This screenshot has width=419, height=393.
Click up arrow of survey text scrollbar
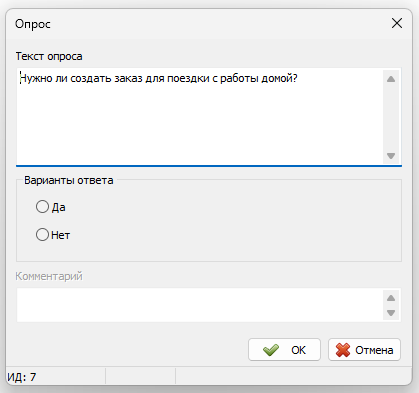pyautogui.click(x=391, y=79)
